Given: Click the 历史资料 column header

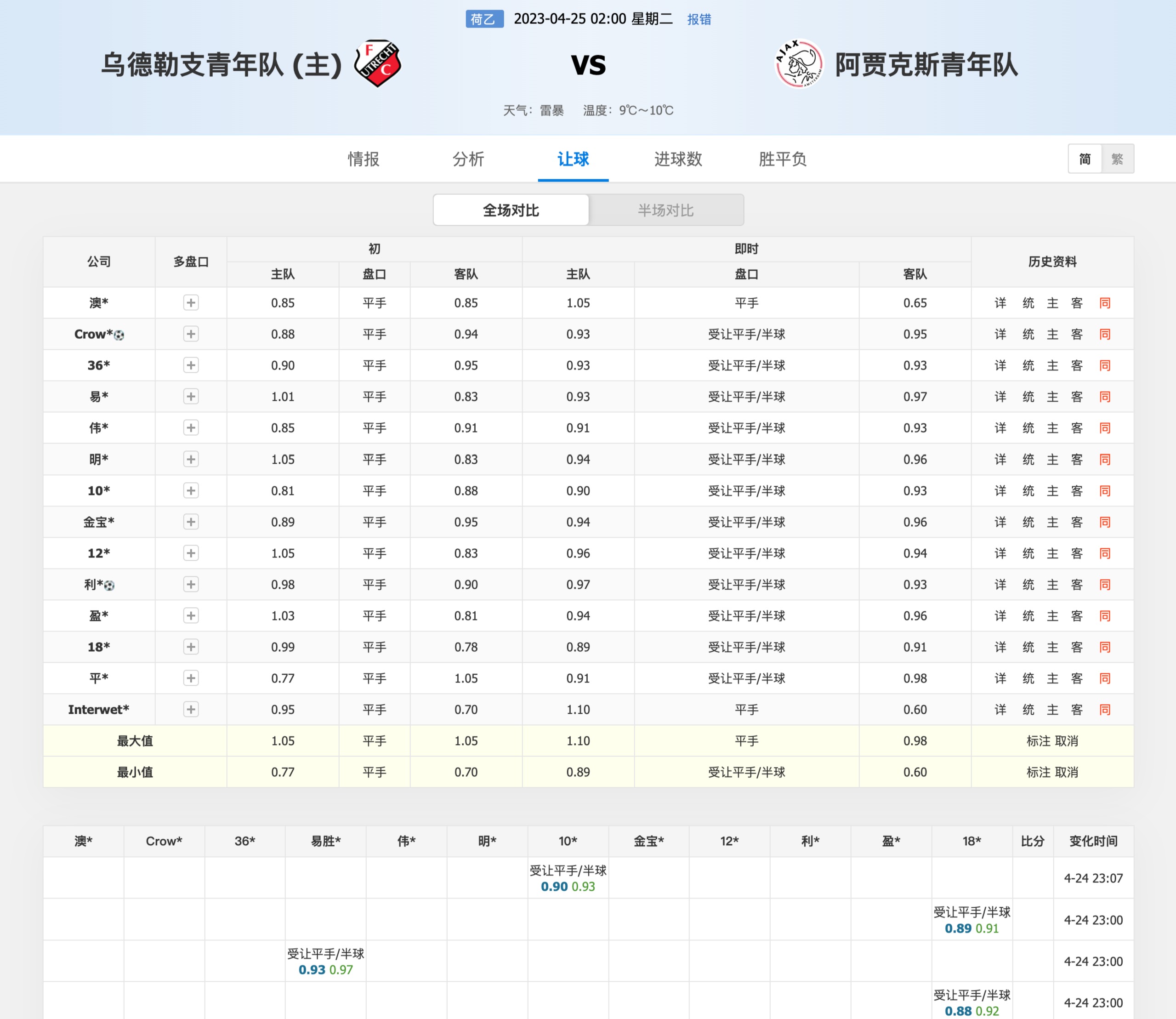Looking at the screenshot, I should click(x=1052, y=262).
